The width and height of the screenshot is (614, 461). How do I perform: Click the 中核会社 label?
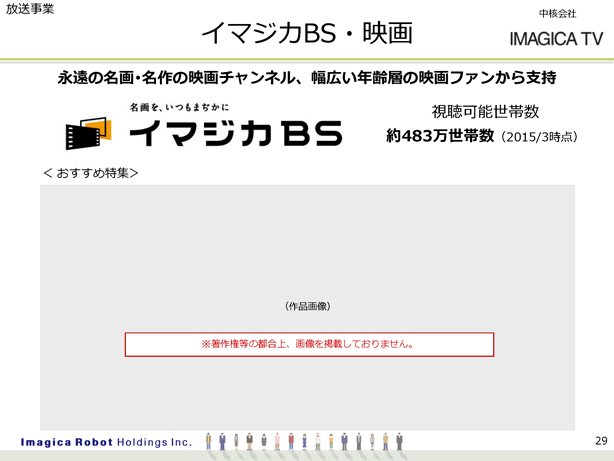[558, 14]
